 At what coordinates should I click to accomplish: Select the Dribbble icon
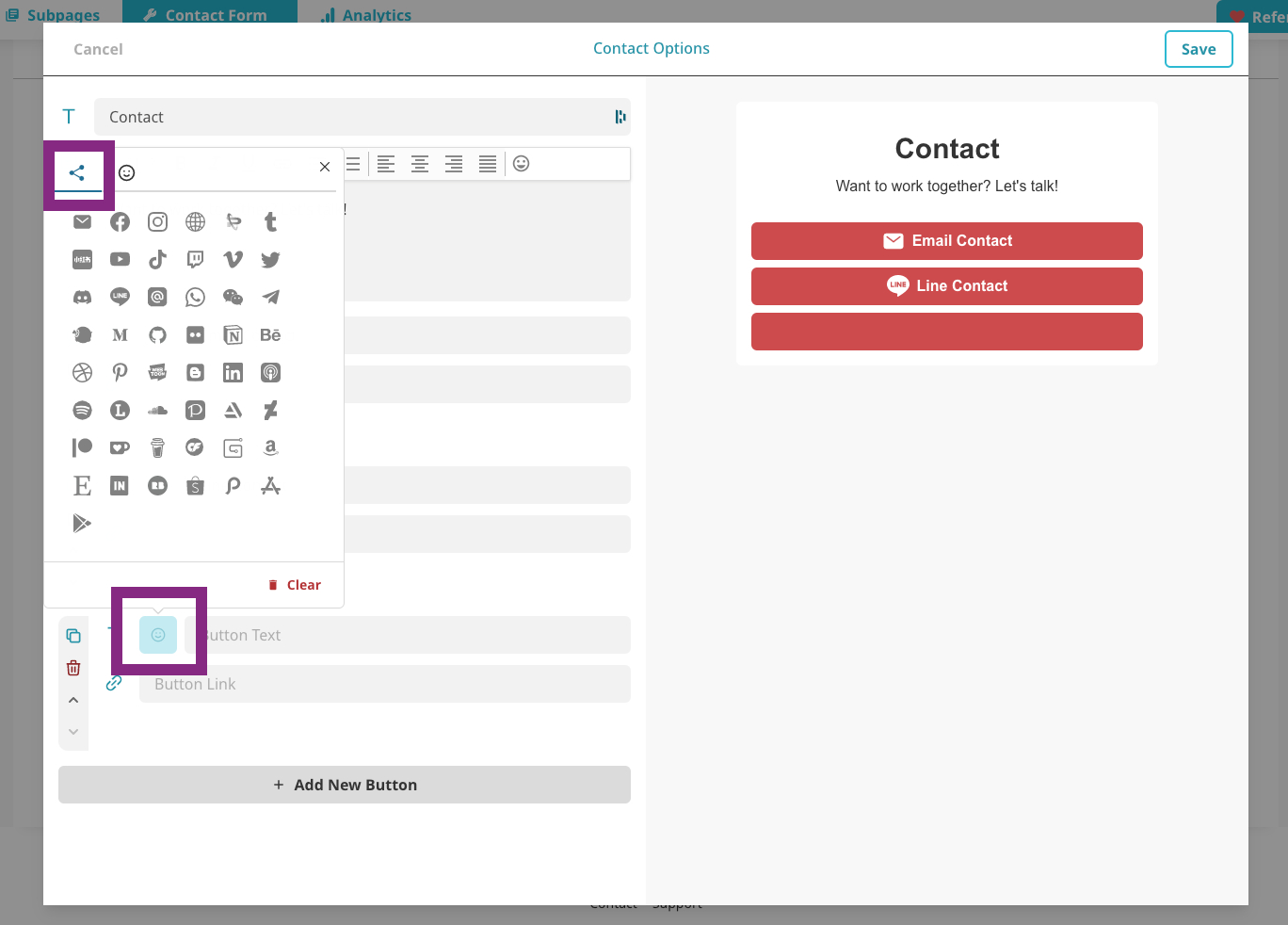tap(83, 373)
